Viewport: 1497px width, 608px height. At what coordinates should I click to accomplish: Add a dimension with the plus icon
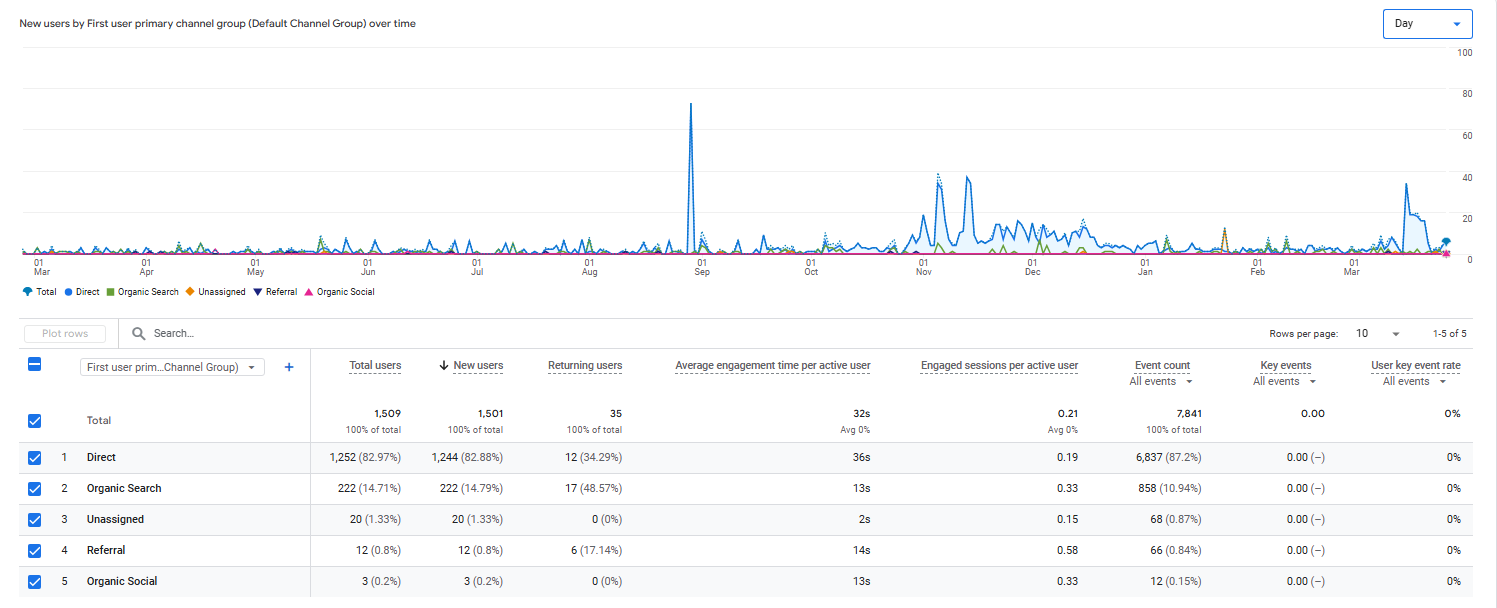click(x=289, y=367)
